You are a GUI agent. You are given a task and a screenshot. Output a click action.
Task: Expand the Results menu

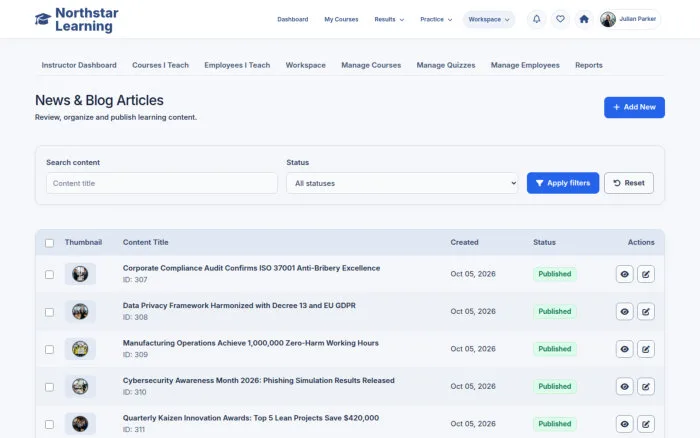(389, 19)
